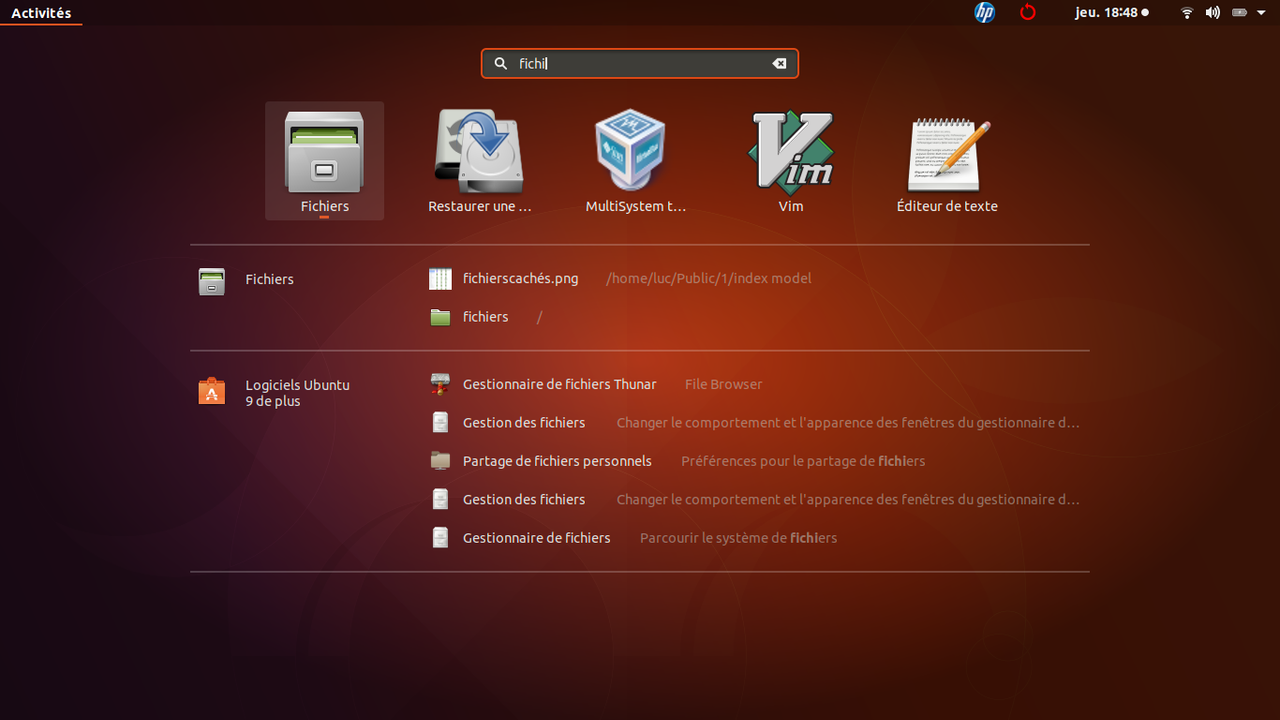Viewport: 1280px width, 720px height.
Task: Click the Partage de fichiers personnels icon
Action: 440,461
